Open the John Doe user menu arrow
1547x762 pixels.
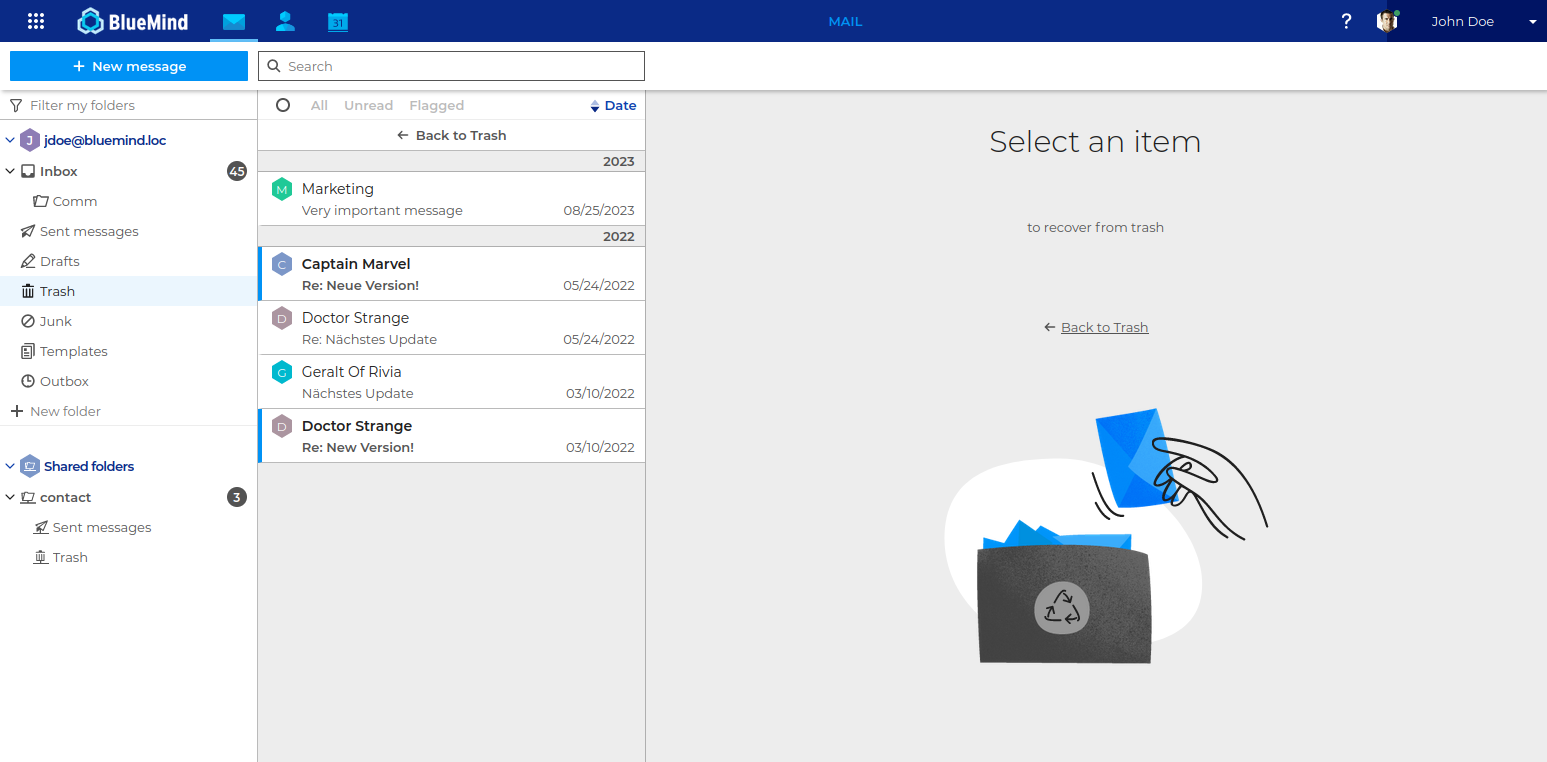[1532, 22]
